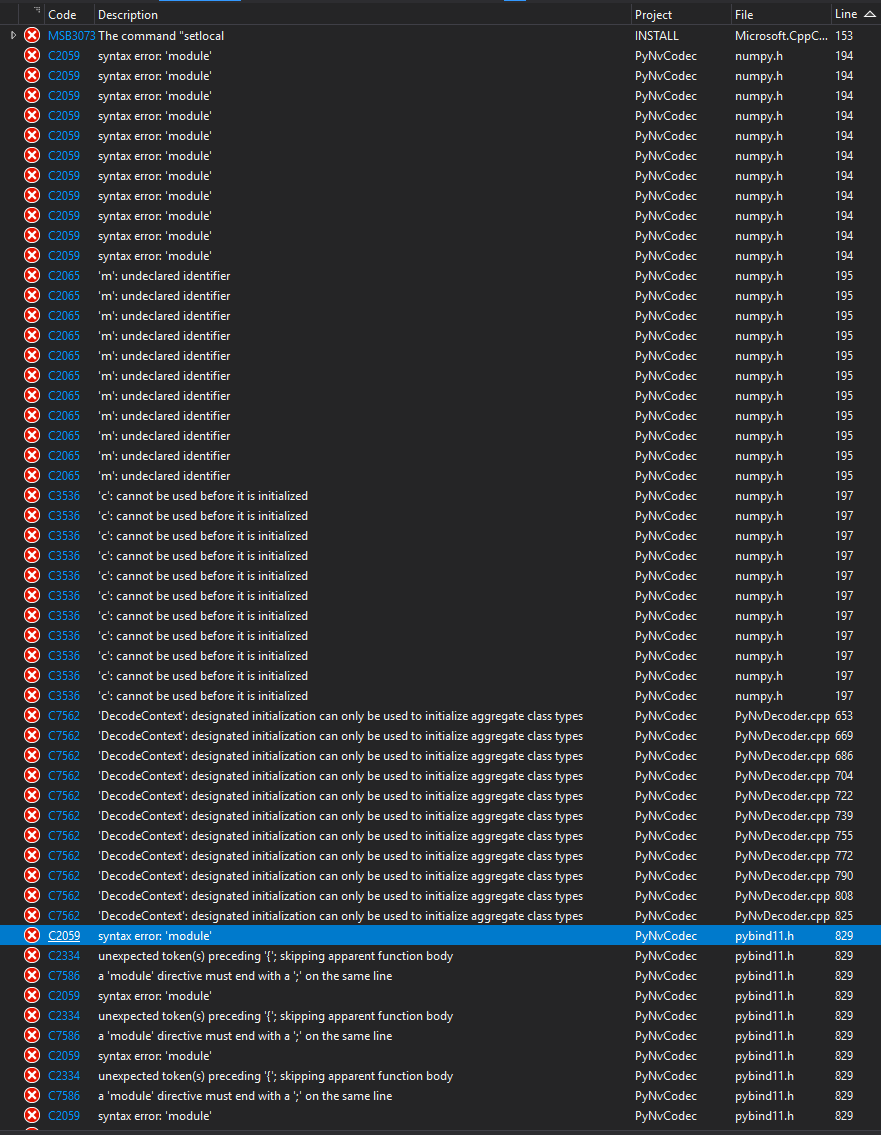
Task: Open the underlined C2059 code link on the selected row
Action: (63, 935)
